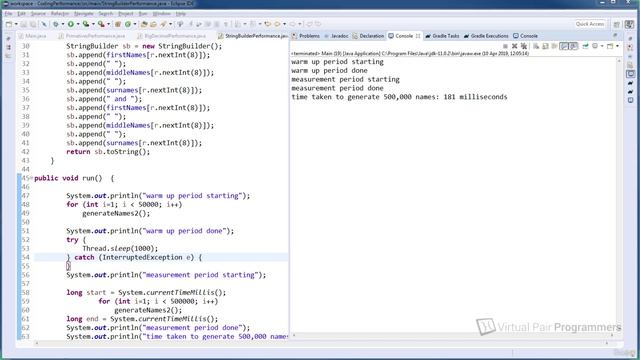640x360 pixels.
Task: Click Display Selected Console icon
Action: 595,46
